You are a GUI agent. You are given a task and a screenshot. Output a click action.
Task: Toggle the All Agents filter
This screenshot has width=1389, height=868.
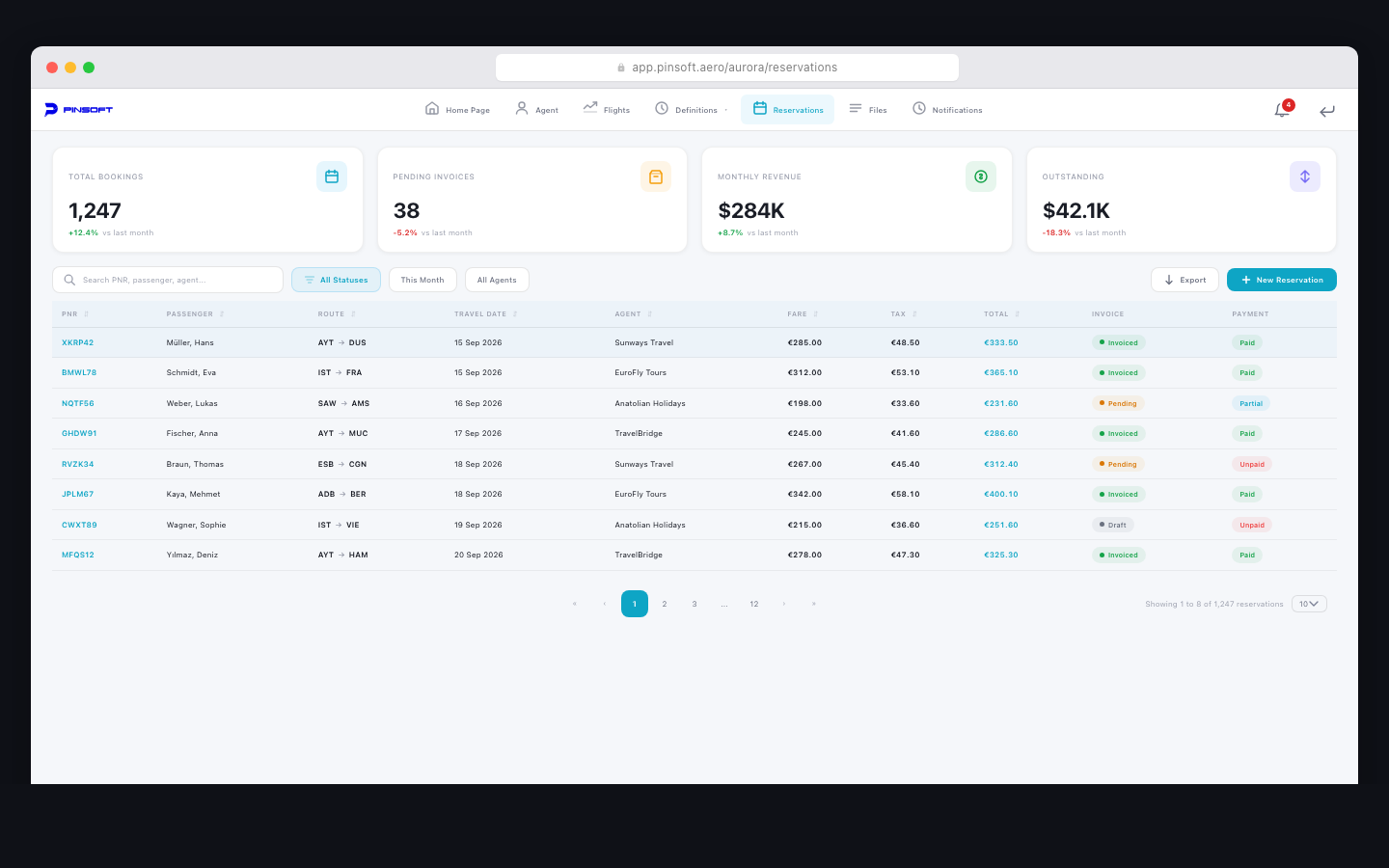(497, 279)
